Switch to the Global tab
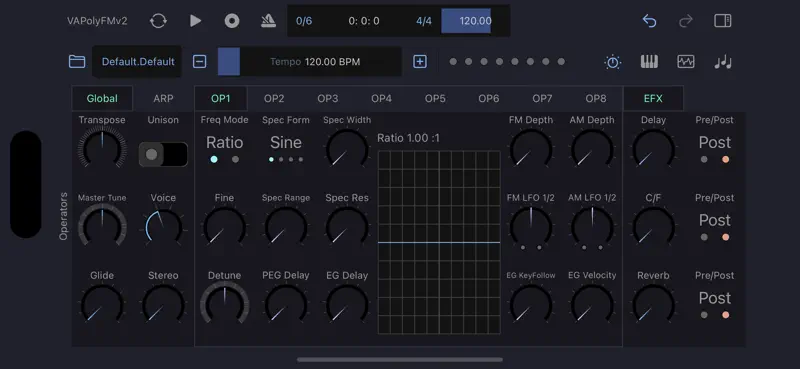Screen dimensions: 800x369 [102, 99]
